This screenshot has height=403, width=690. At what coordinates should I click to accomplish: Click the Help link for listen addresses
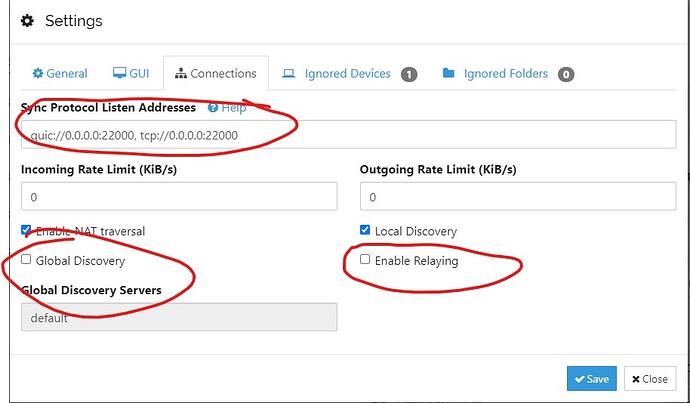(227, 108)
